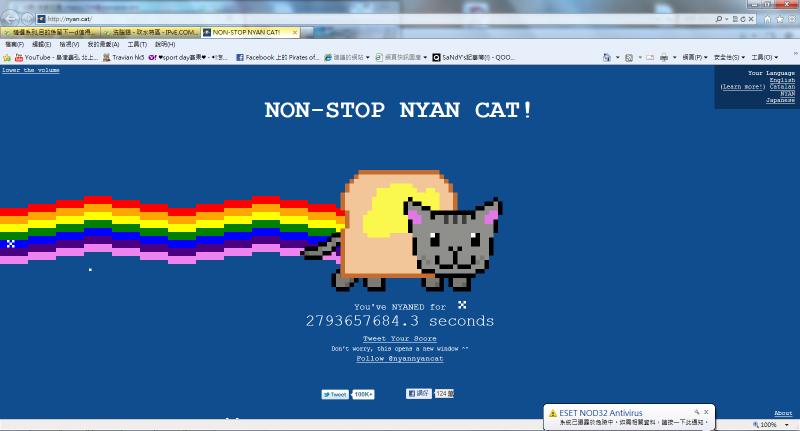Refresh the page with the reload icon
The image size is (800, 431).
coord(743,19)
